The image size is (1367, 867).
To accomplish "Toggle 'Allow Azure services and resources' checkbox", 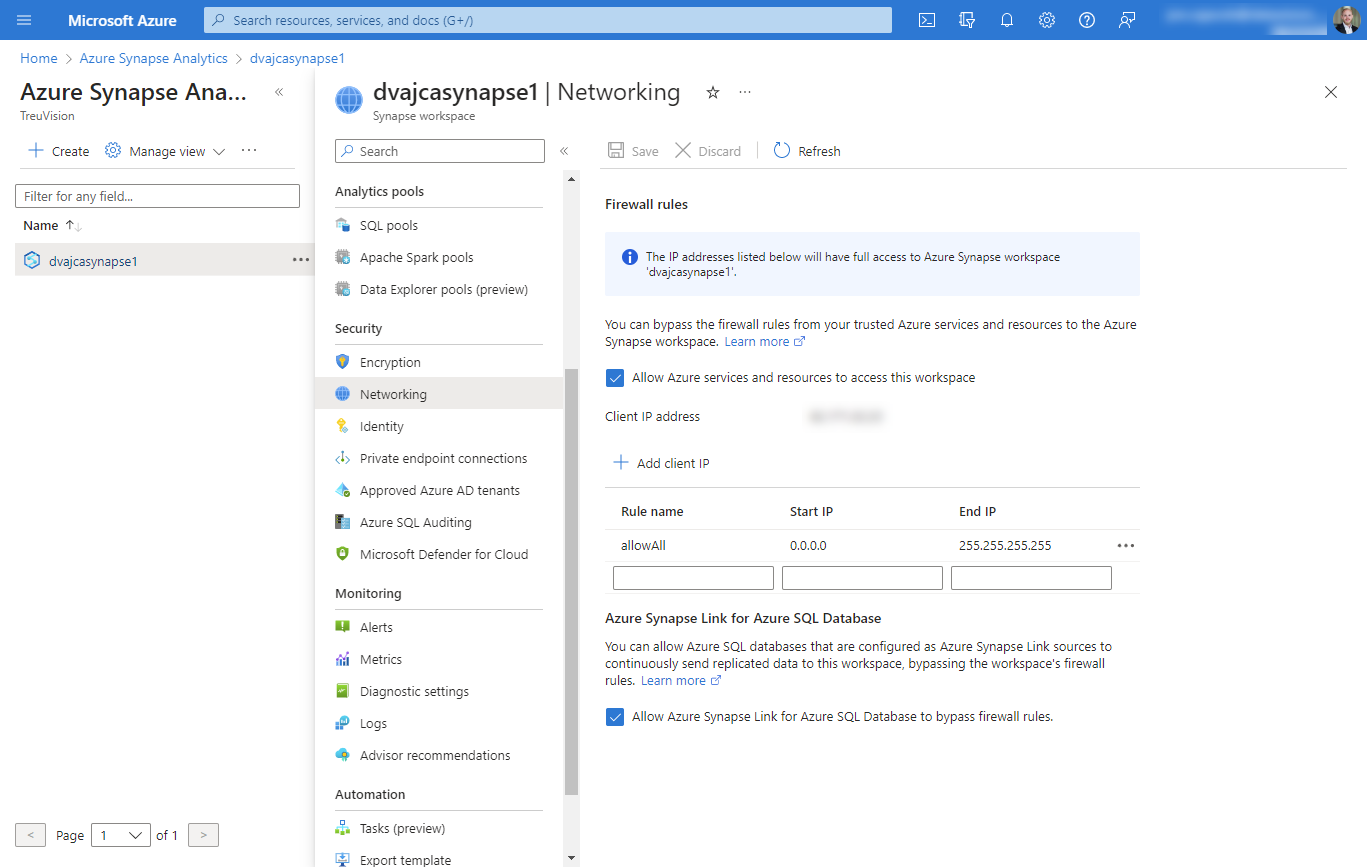I will click(615, 378).
